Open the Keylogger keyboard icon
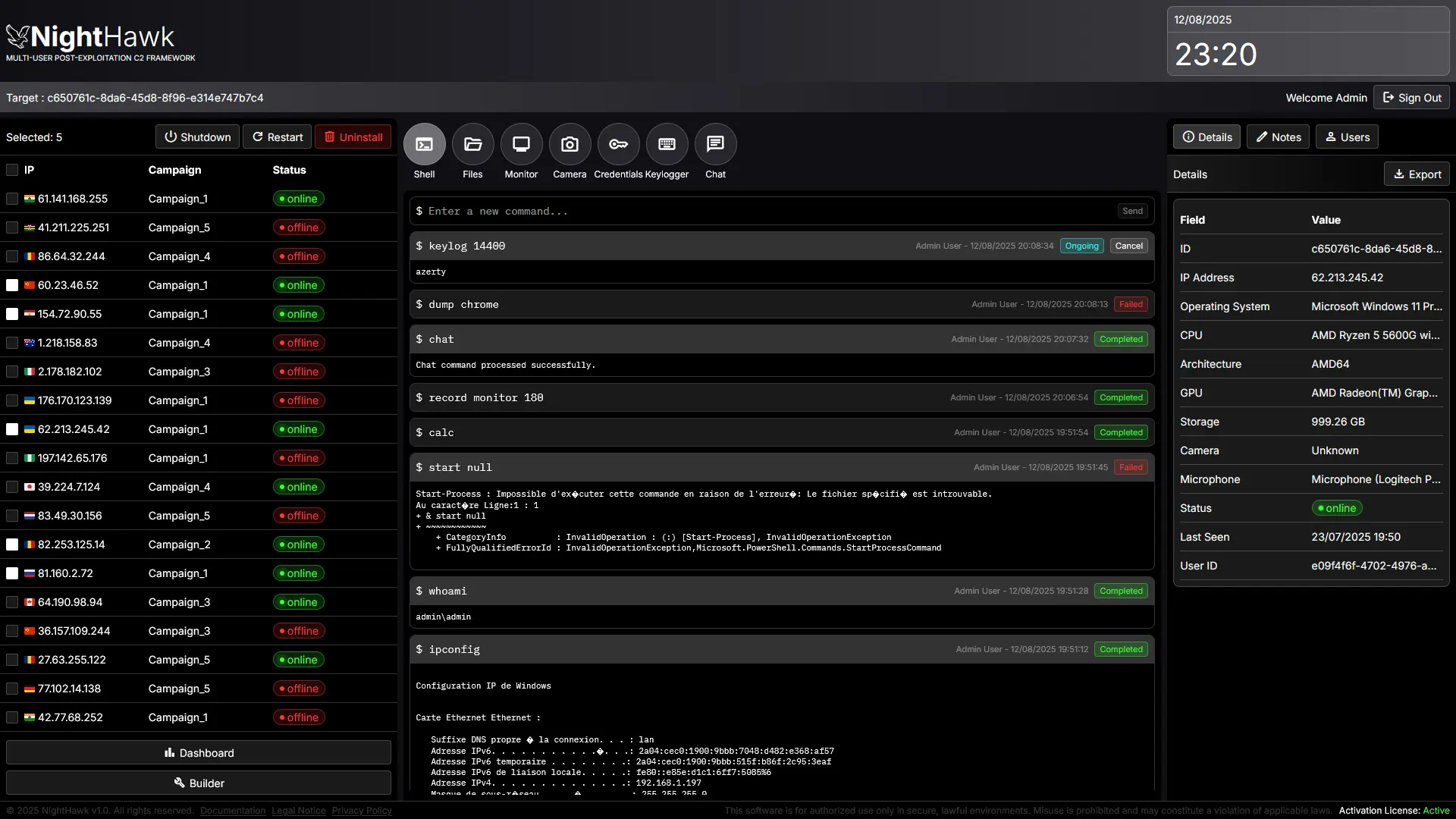Viewport: 1456px width, 819px height. click(x=667, y=144)
